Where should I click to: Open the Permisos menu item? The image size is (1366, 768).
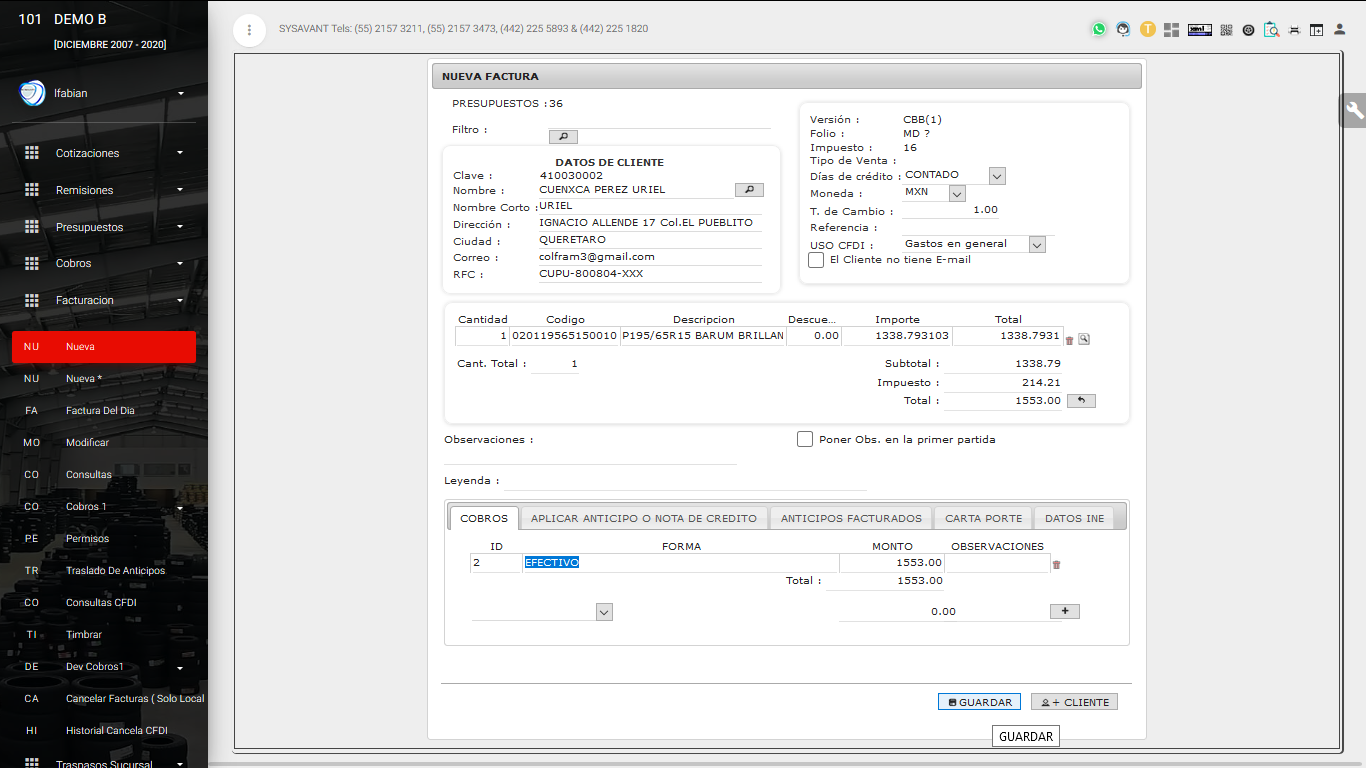[104, 539]
